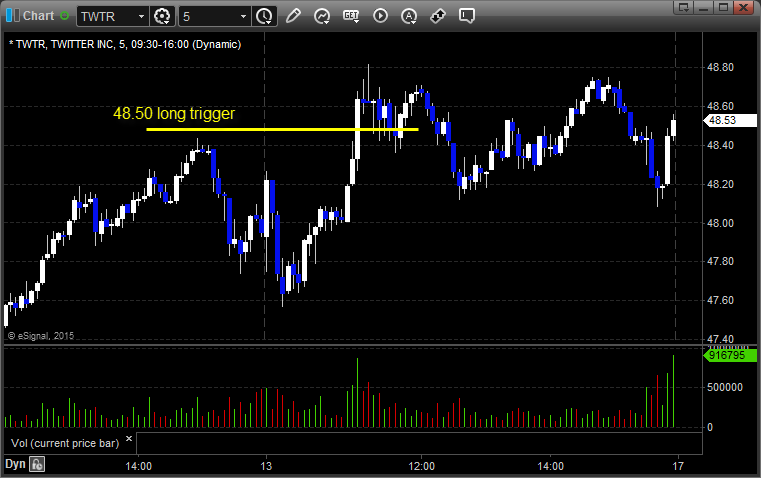Click the Dyn scaling label
This screenshot has height=478, width=761.
[x=15, y=464]
